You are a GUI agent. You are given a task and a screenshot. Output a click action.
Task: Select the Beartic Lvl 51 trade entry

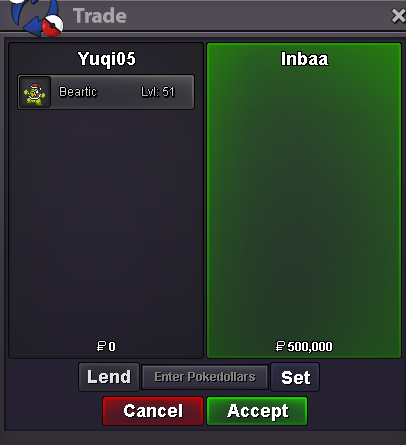tap(106, 92)
